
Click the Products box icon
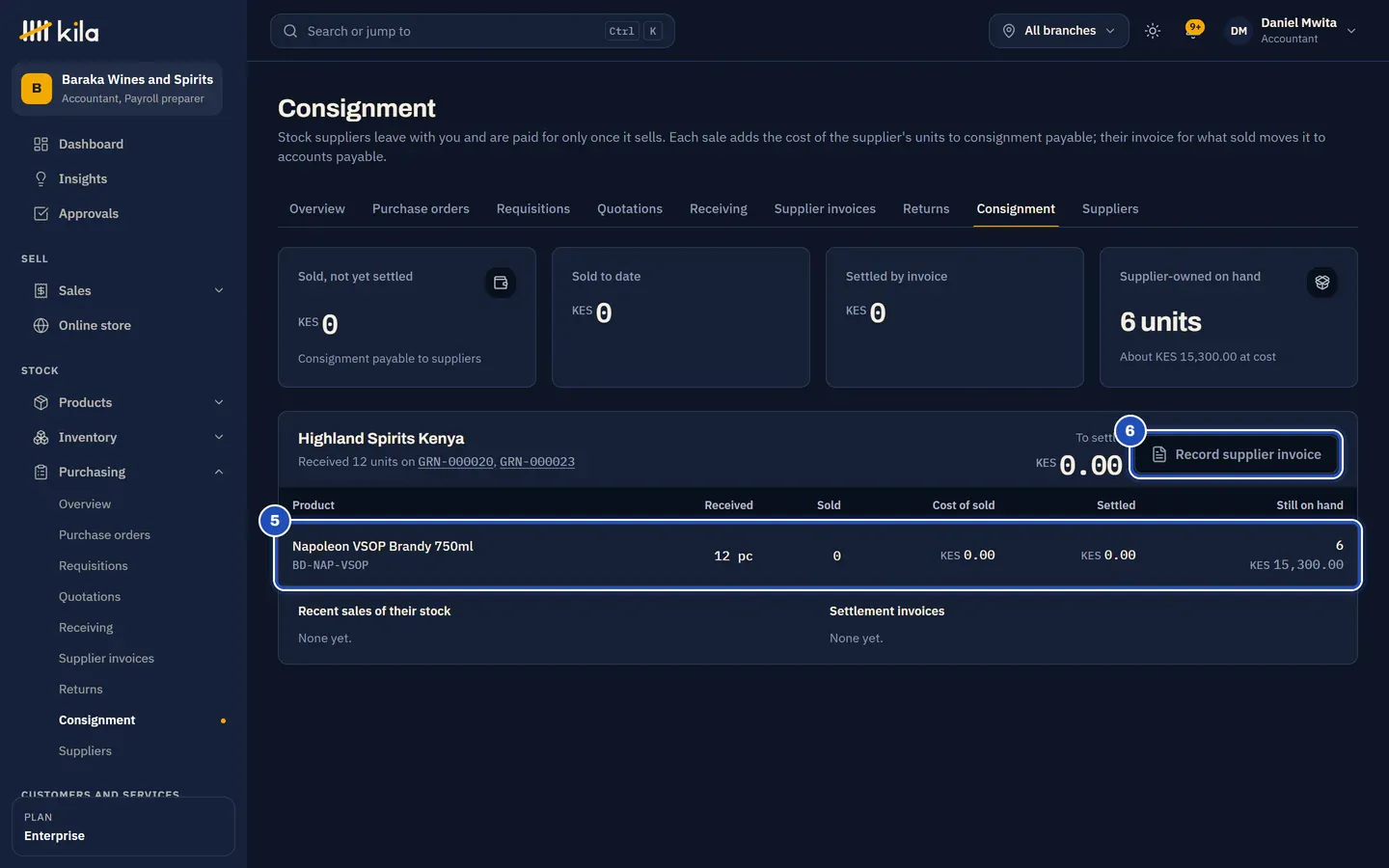(41, 402)
